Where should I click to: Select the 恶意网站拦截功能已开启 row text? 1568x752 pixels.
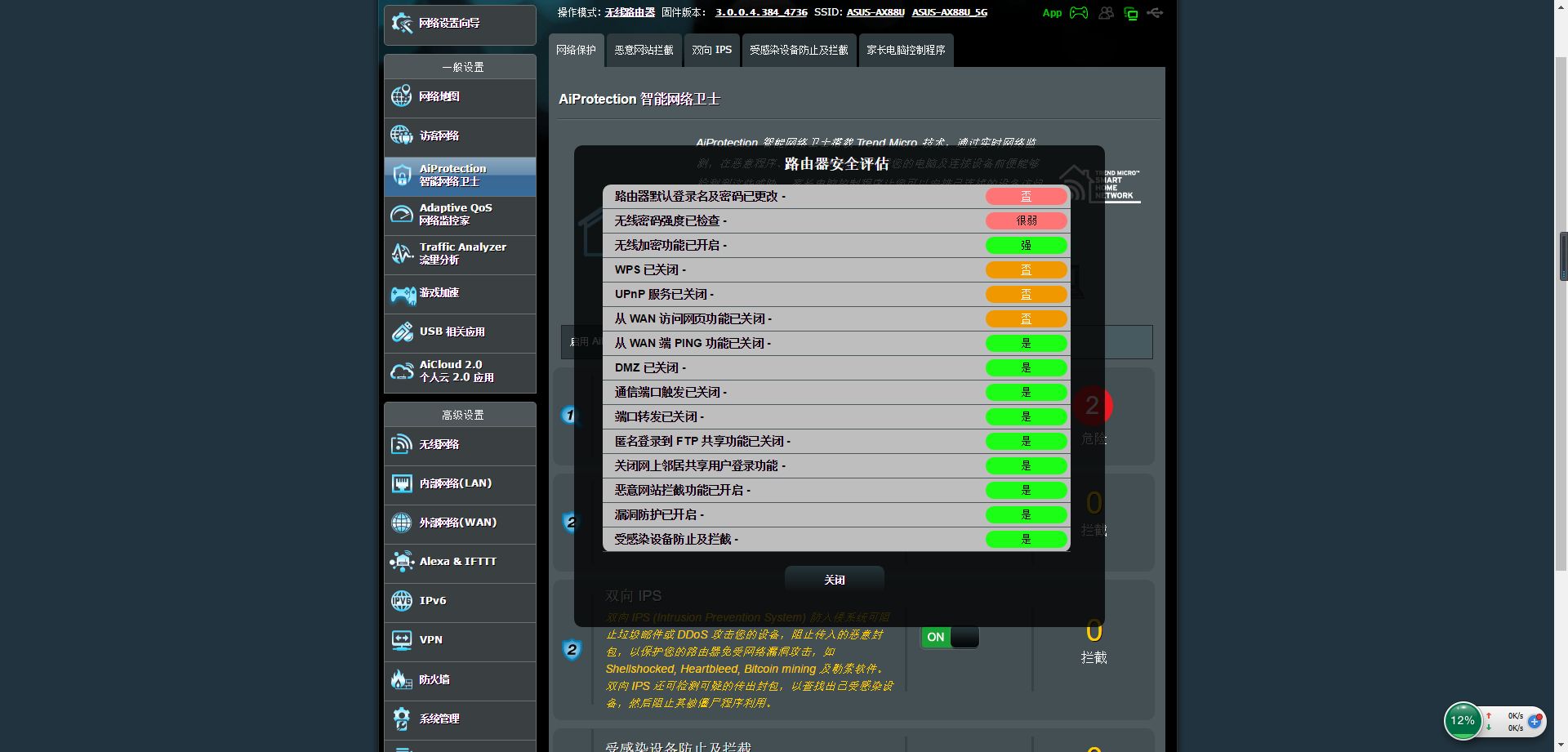tap(682, 490)
